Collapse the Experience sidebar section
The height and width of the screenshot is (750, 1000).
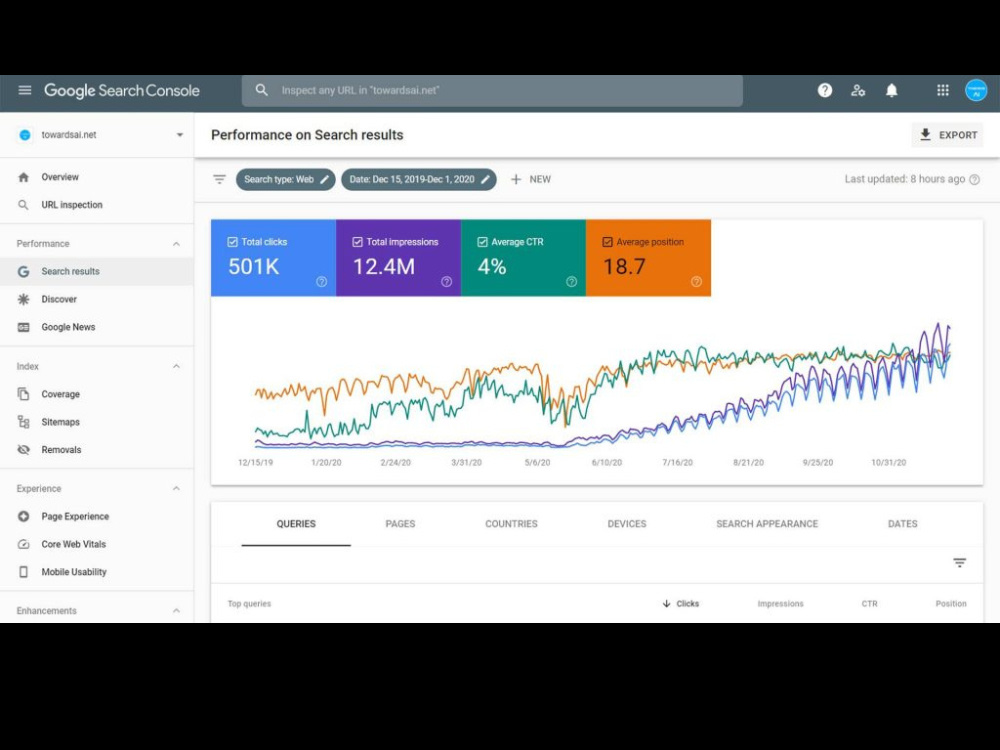176,489
